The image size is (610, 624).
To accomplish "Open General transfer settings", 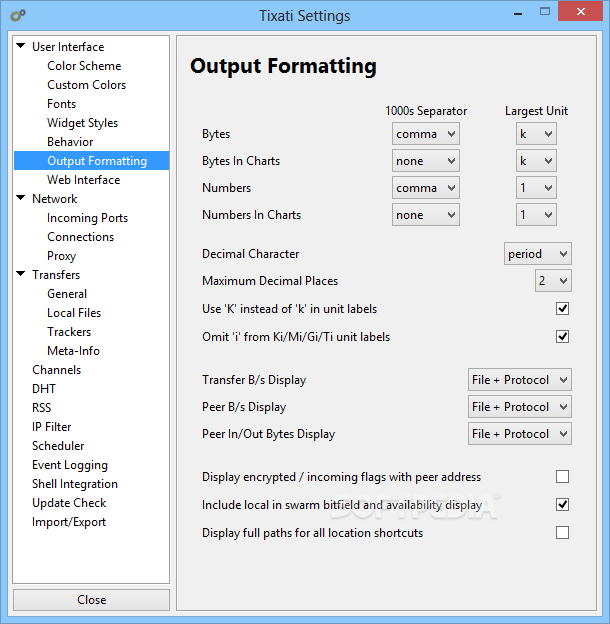I will (x=67, y=294).
